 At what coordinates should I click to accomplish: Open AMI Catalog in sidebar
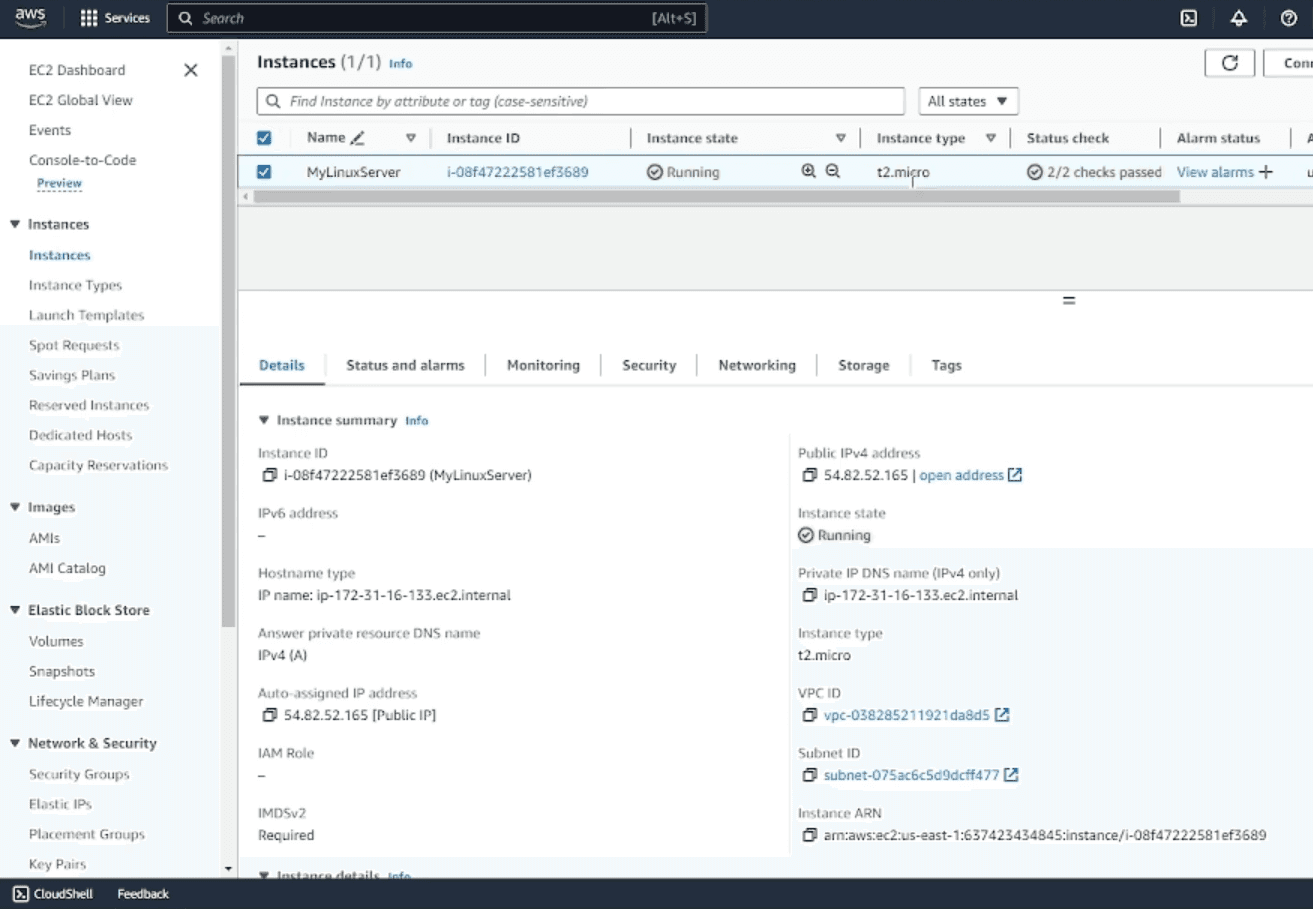pyautogui.click(x=67, y=568)
